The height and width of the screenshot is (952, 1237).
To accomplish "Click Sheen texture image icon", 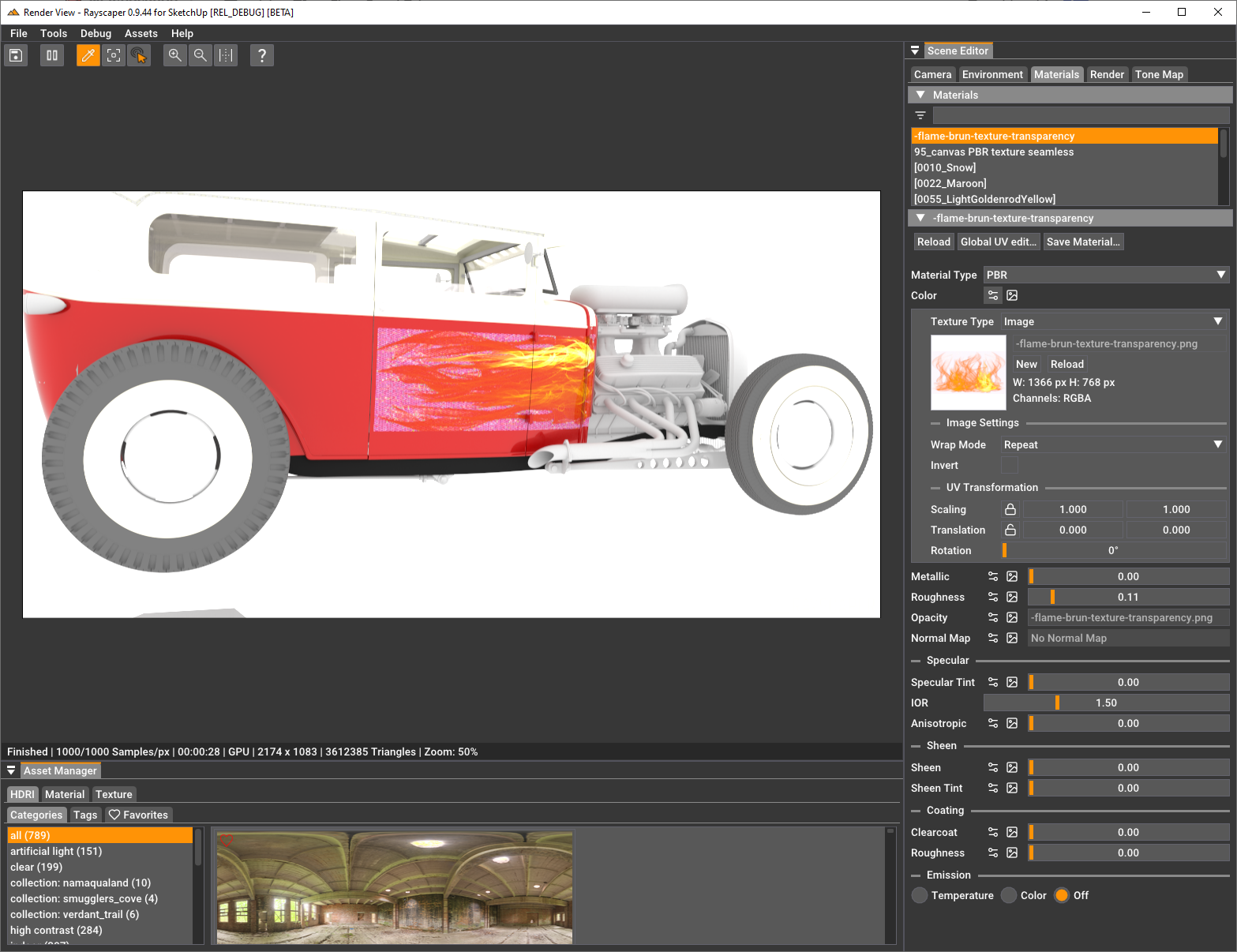I will point(1012,767).
